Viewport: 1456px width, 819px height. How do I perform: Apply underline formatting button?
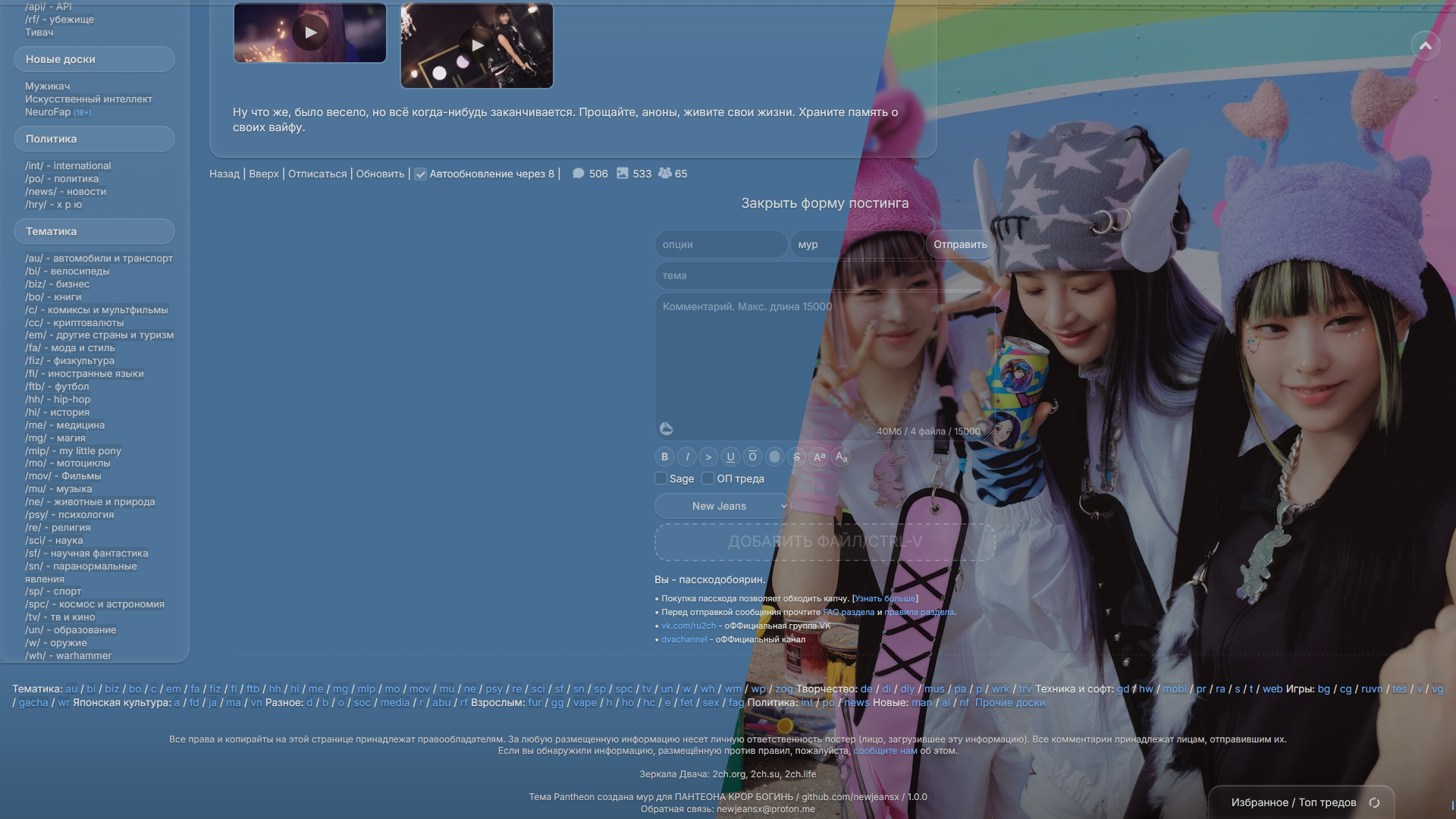730,457
